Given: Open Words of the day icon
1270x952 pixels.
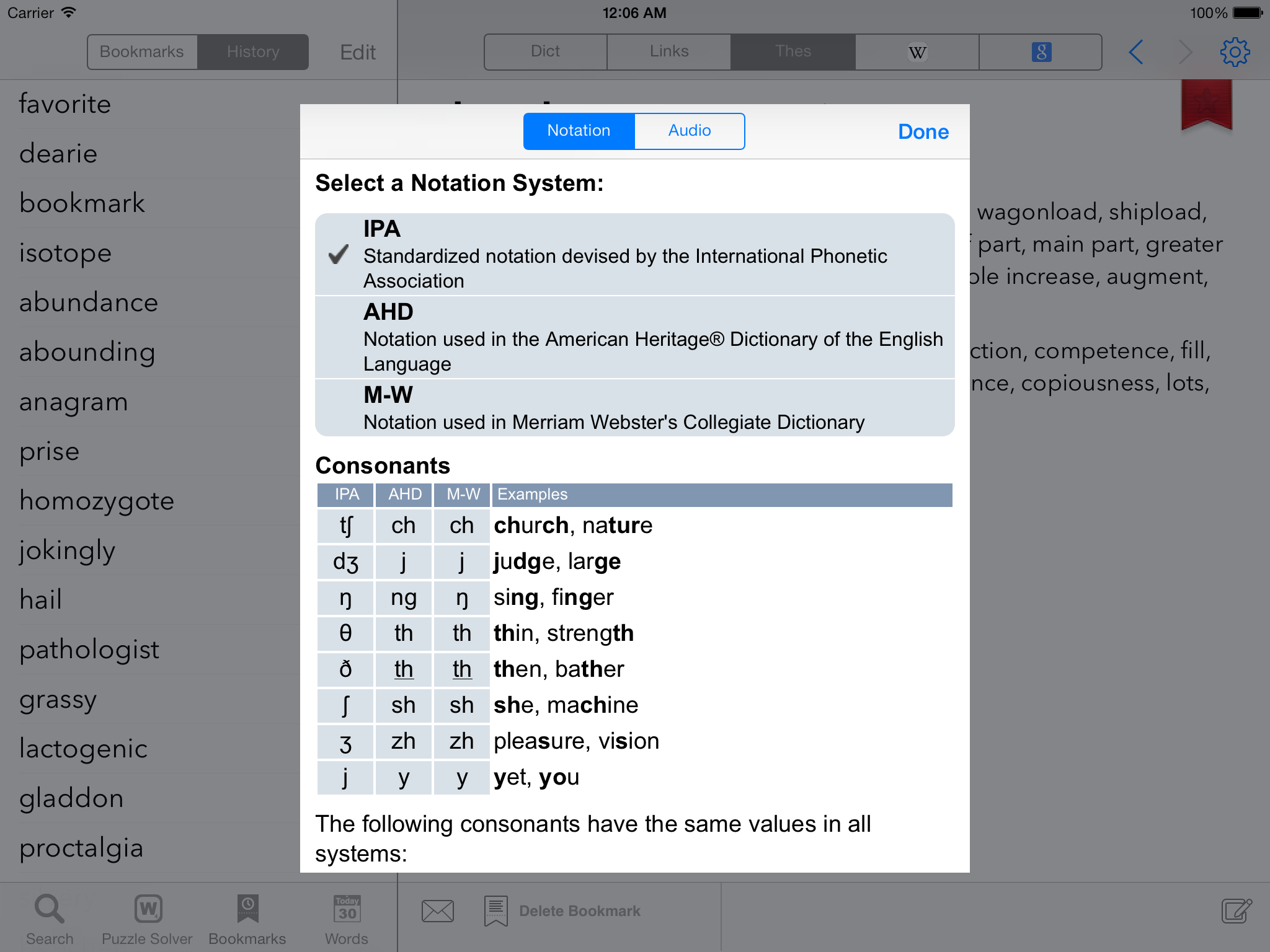Looking at the screenshot, I should 347,919.
